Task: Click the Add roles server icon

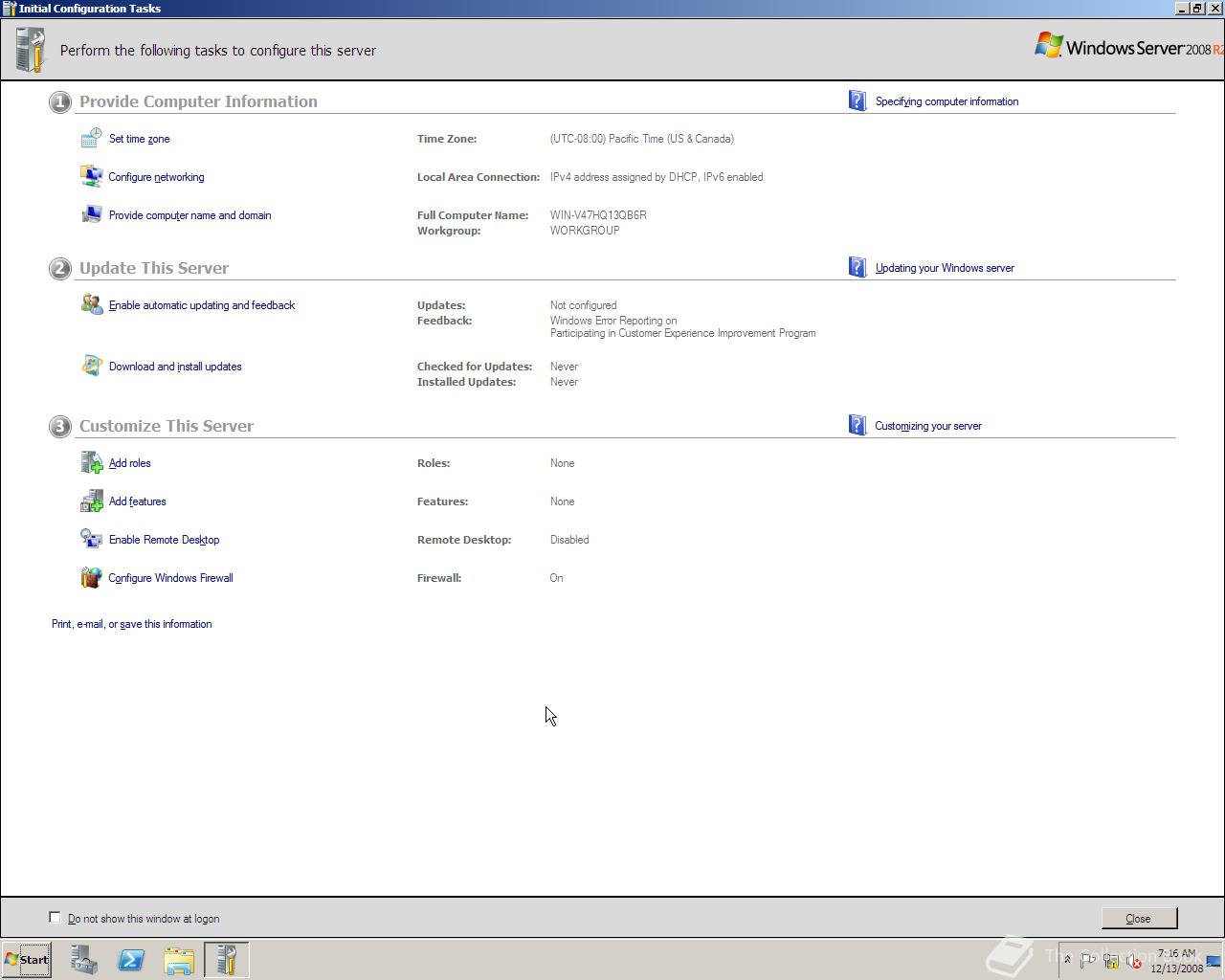Action: (91, 463)
